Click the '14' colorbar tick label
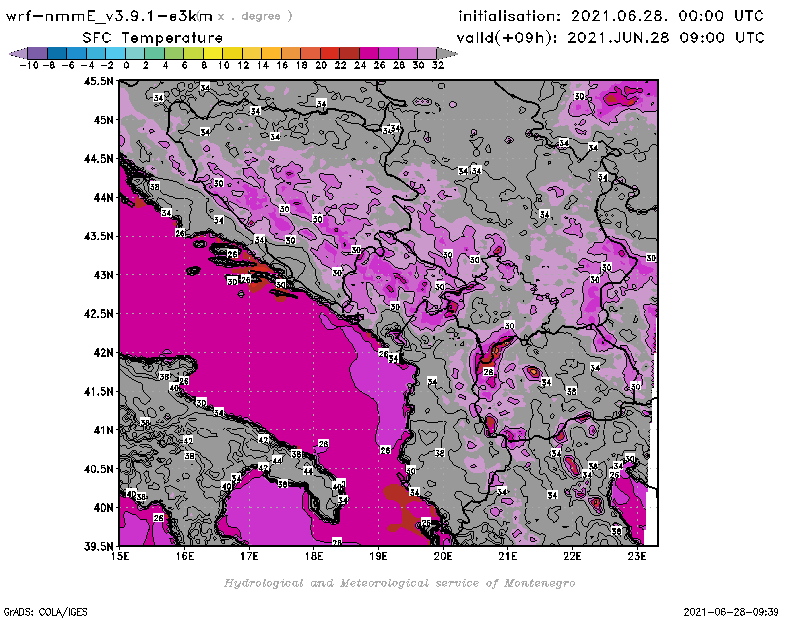The width and height of the screenshot is (800, 618). click(x=262, y=65)
